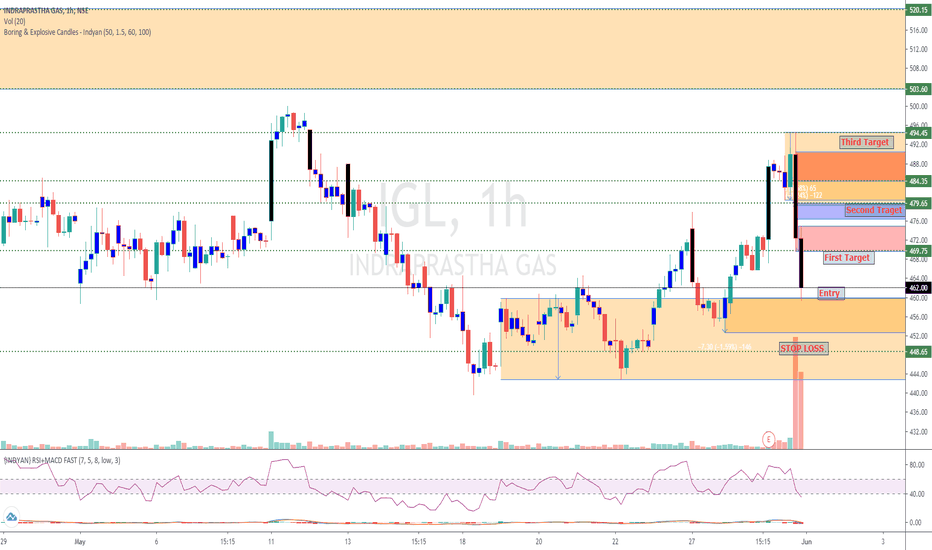Click 436.00 on the price axis
Screen dimensions: 932x550
(x=918, y=412)
